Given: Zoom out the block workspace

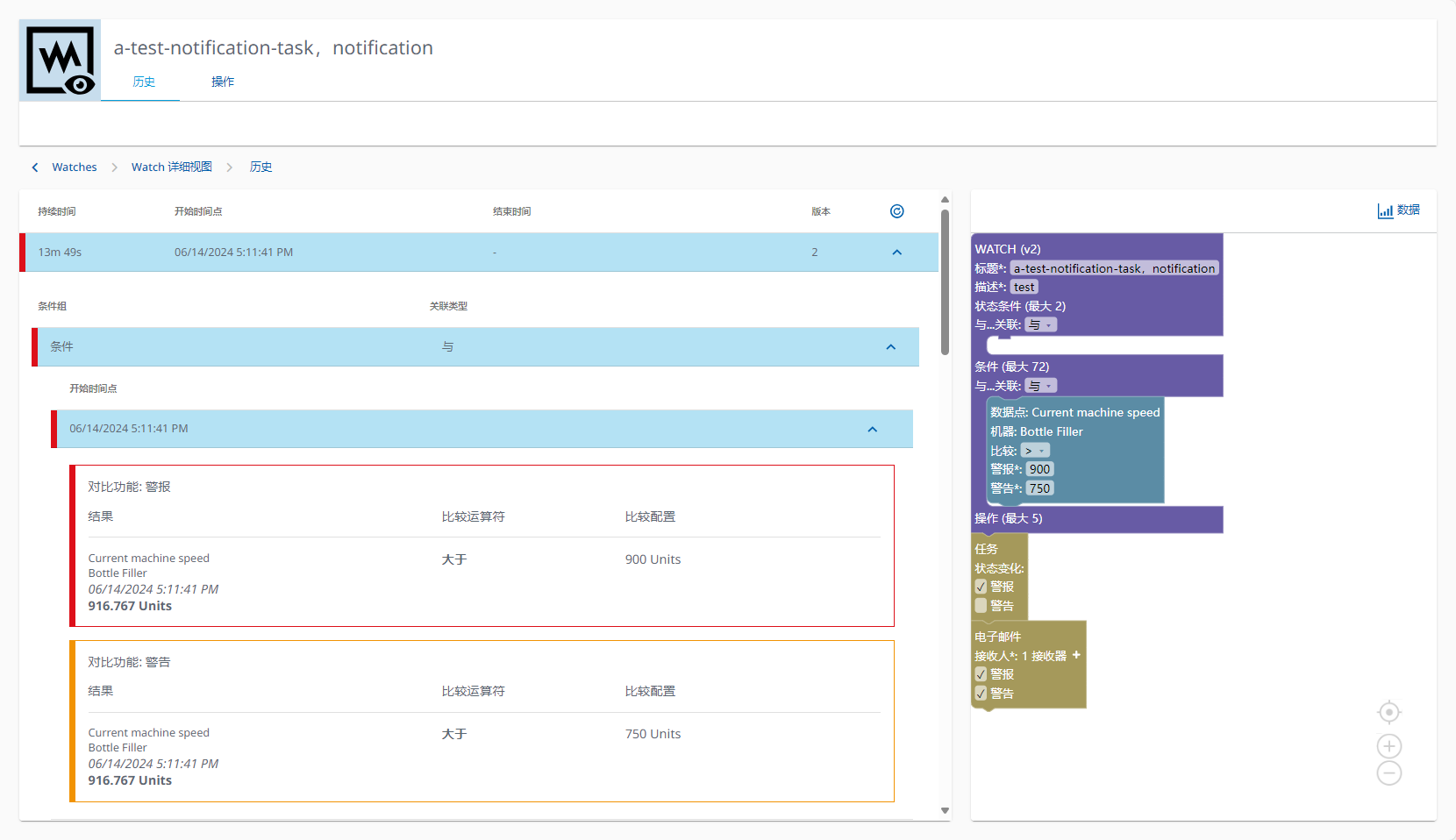Looking at the screenshot, I should (x=1388, y=773).
